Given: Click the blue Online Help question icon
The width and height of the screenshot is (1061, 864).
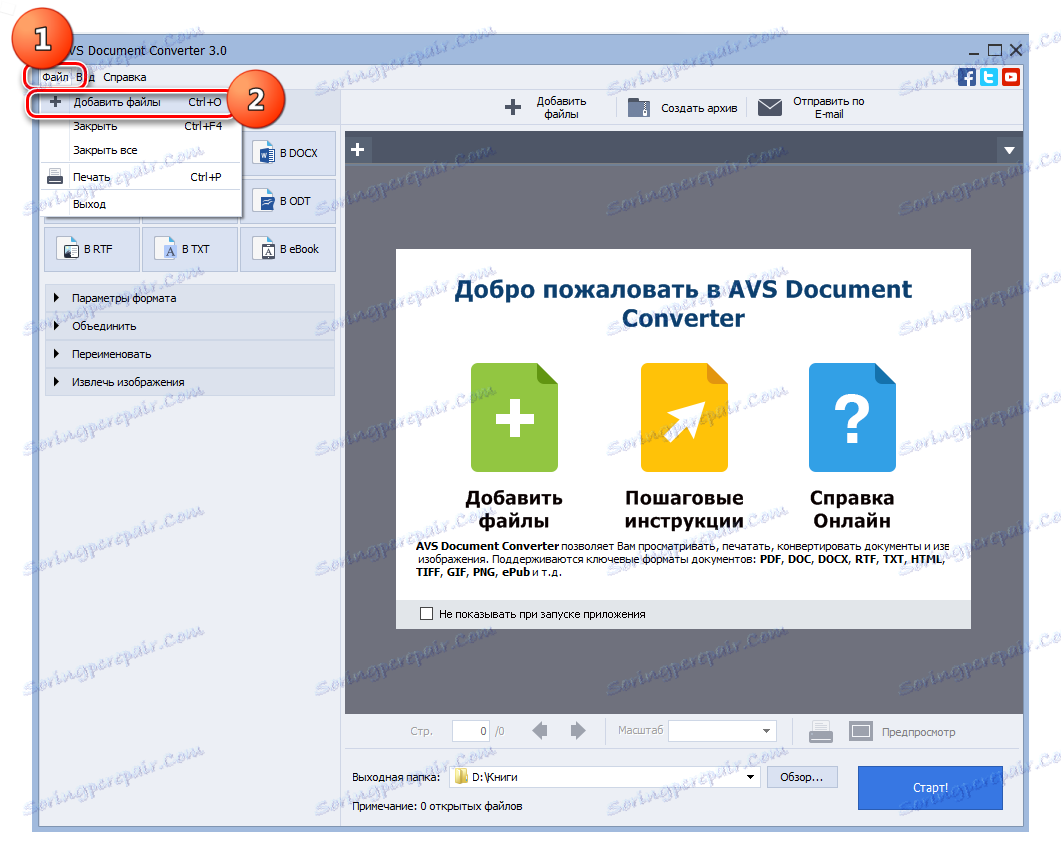Looking at the screenshot, I should pyautogui.click(x=852, y=417).
